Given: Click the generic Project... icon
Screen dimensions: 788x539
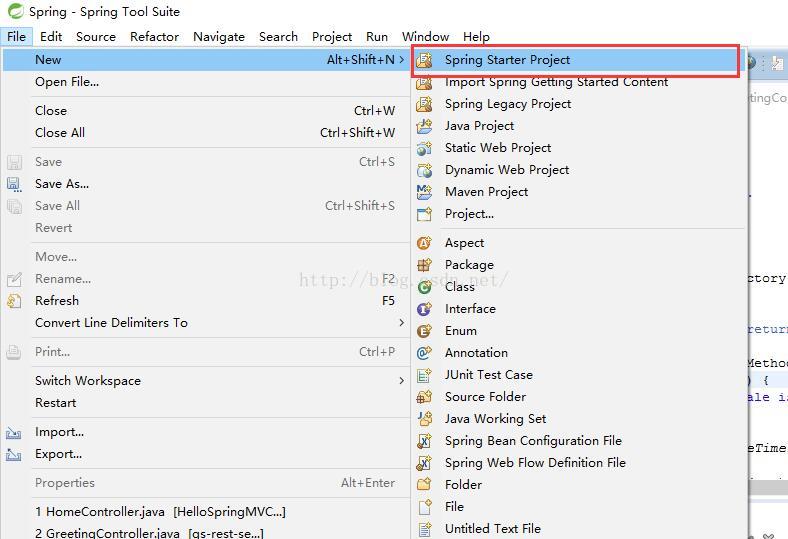Looking at the screenshot, I should pos(424,214).
